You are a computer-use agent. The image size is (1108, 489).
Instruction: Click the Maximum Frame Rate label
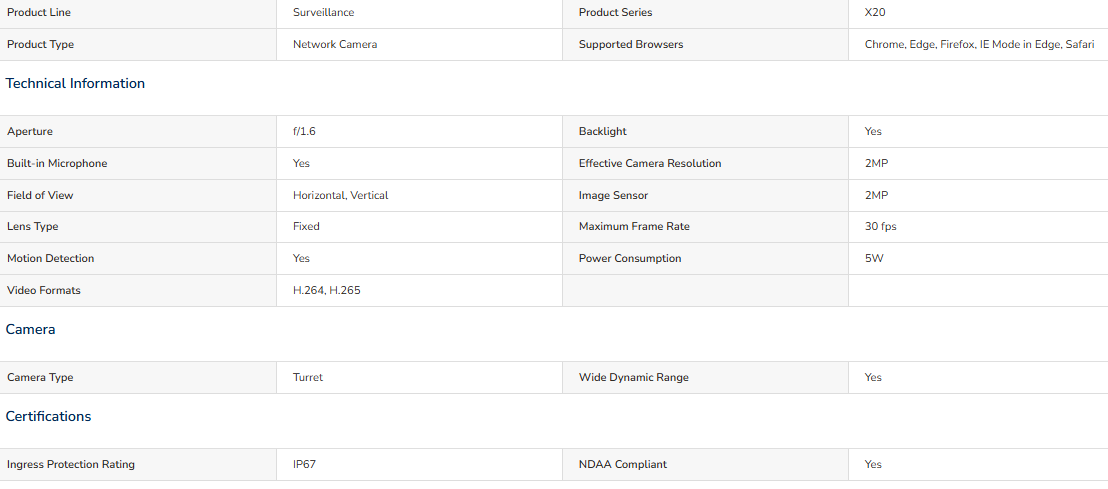pyautogui.click(x=634, y=227)
